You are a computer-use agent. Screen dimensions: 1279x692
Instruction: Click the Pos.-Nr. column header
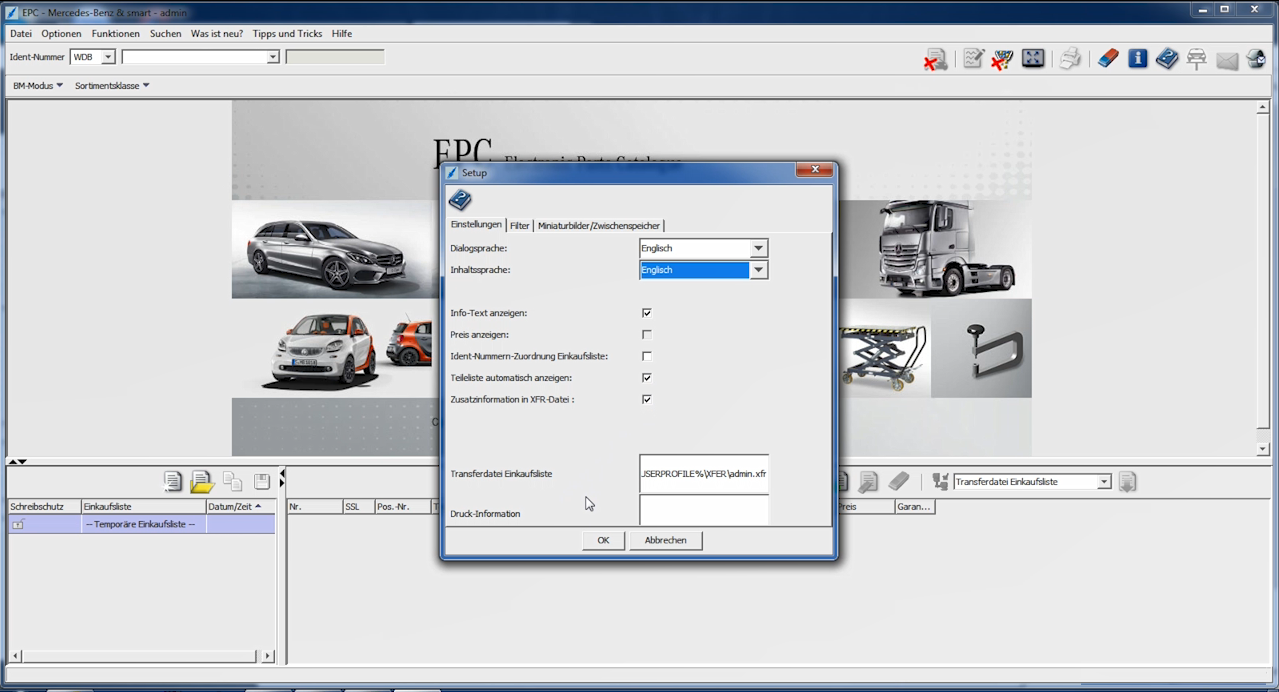point(403,507)
